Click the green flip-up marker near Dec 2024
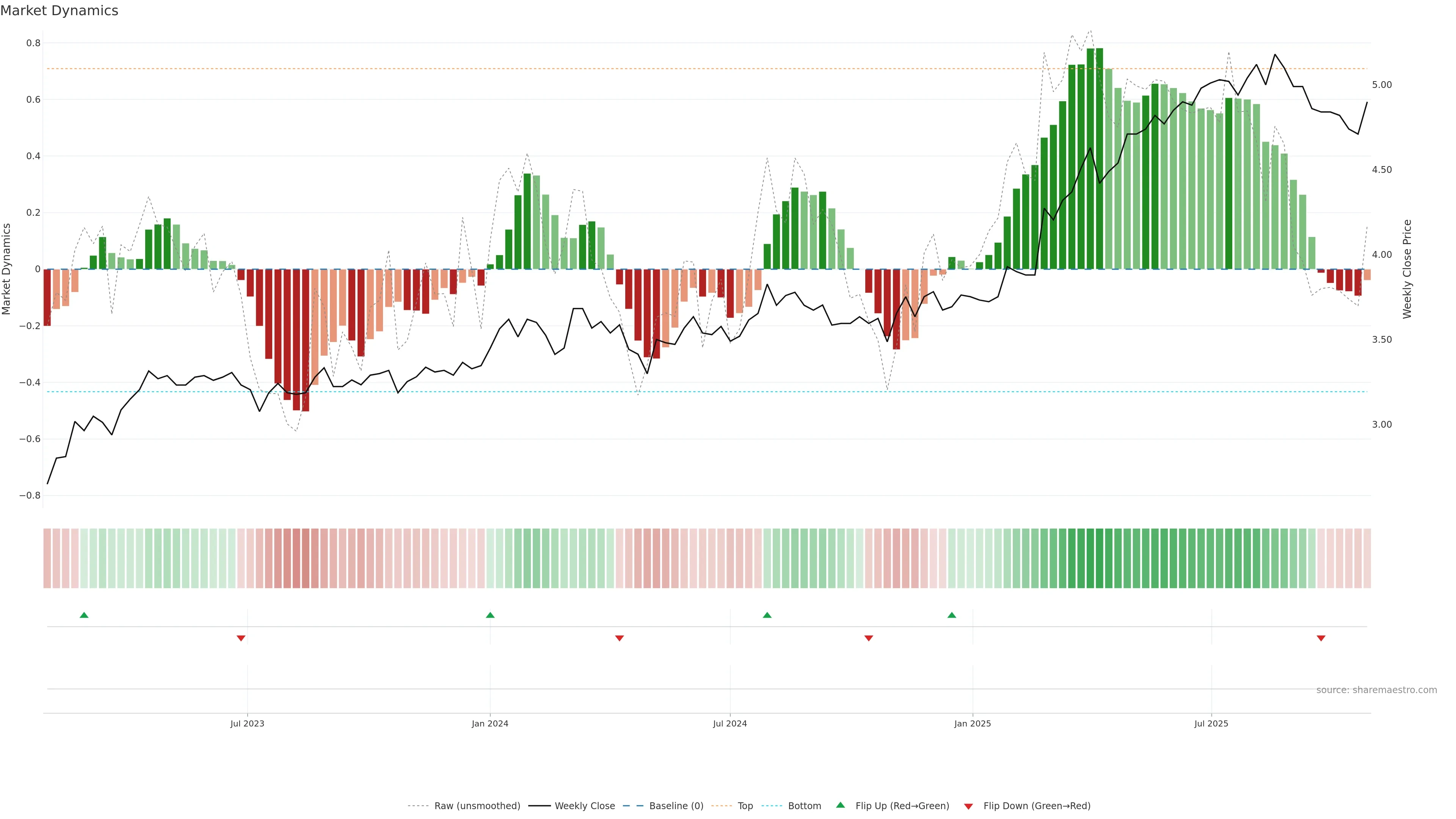Image resolution: width=1456 pixels, height=819 pixels. [952, 615]
